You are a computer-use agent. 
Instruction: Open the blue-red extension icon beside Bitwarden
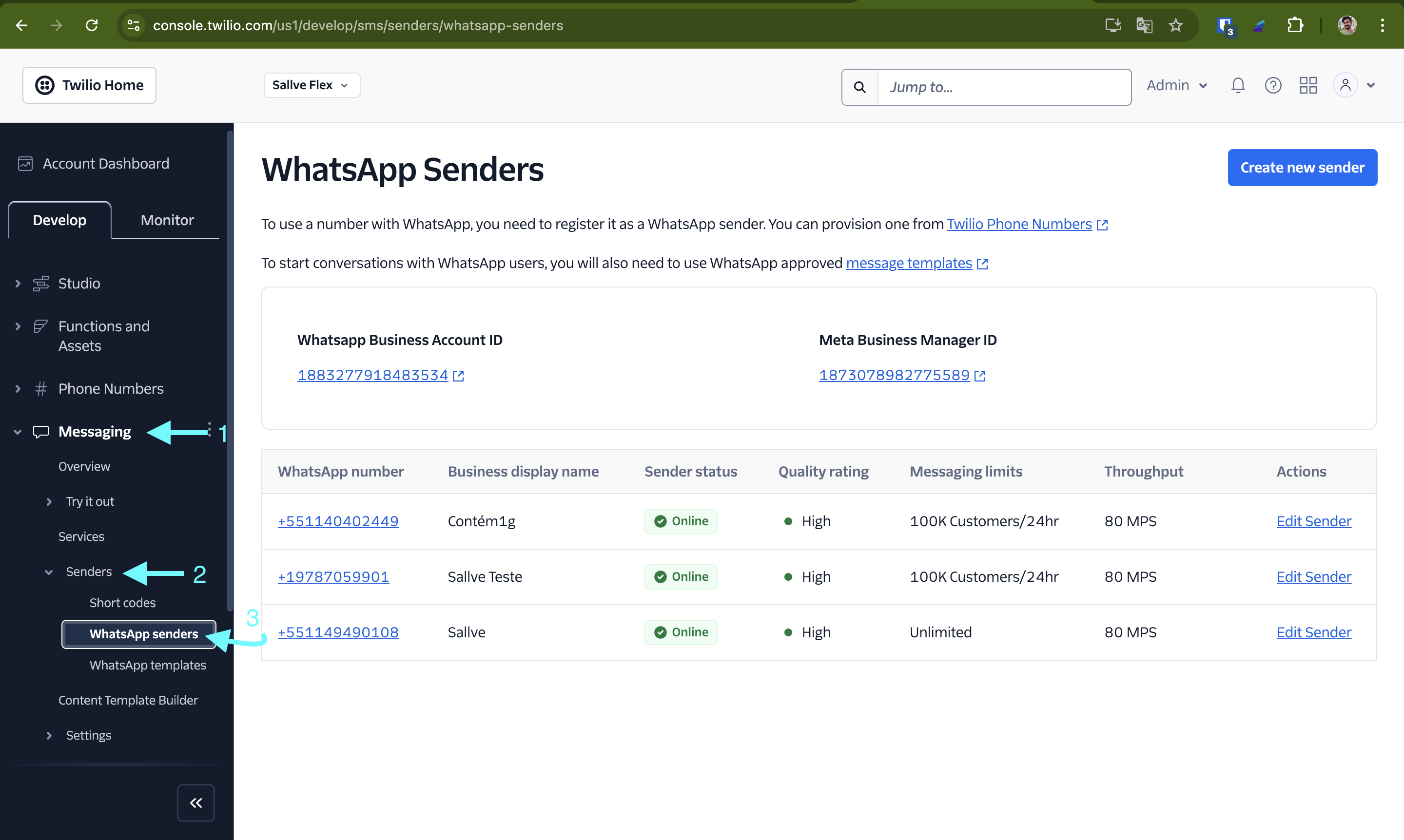tap(1259, 25)
